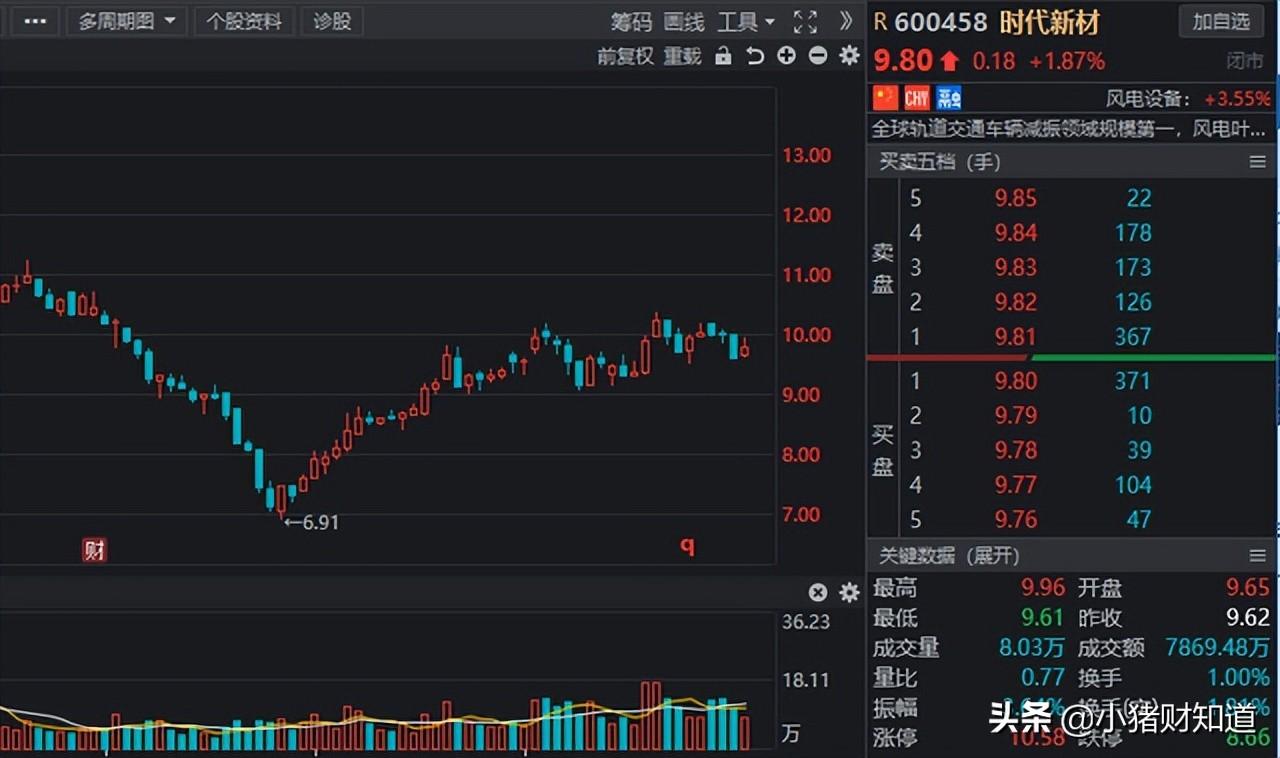Reload the chart with 重载
This screenshot has width=1280, height=758.
(682, 57)
